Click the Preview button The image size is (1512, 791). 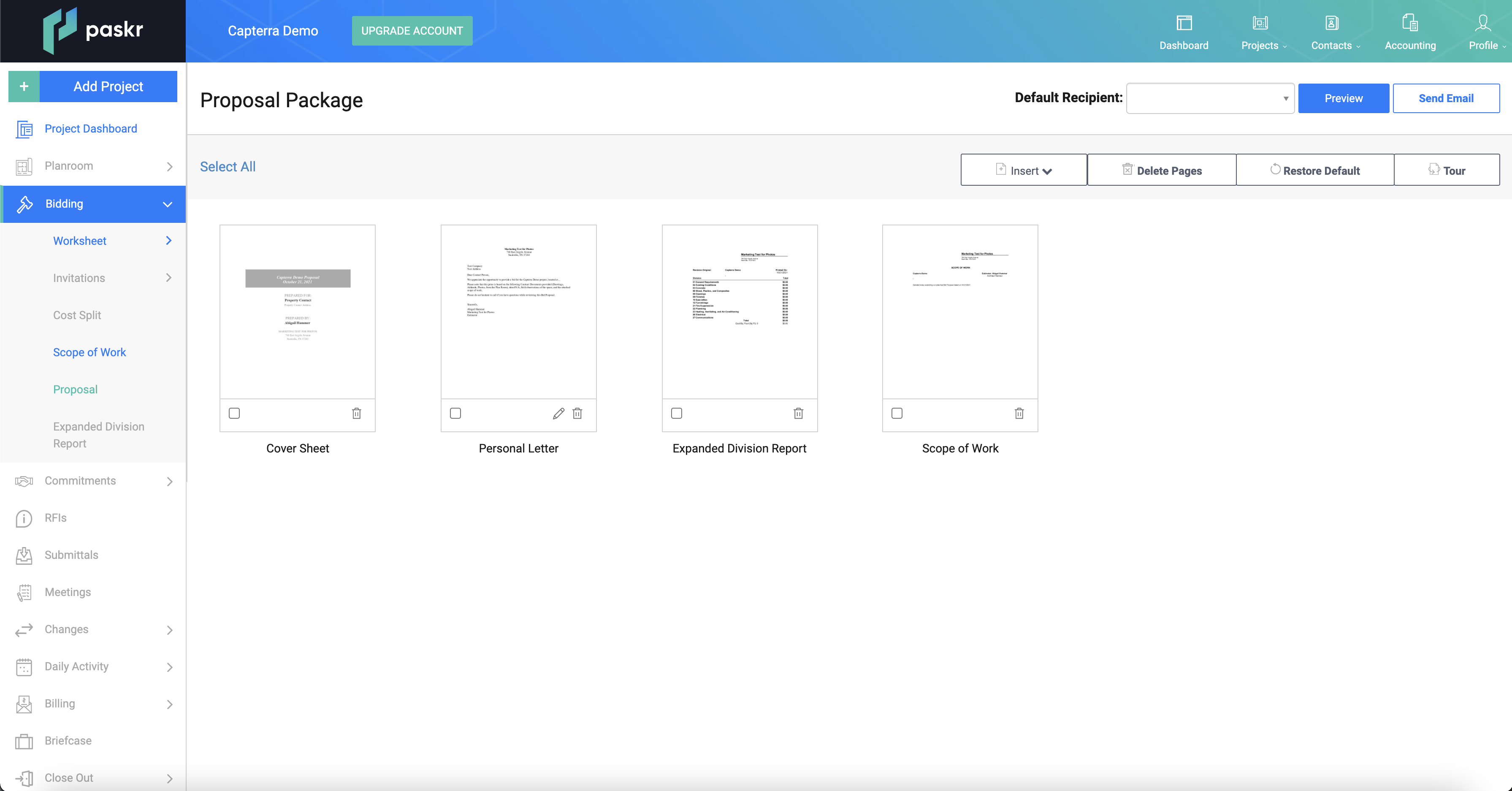[1343, 99]
